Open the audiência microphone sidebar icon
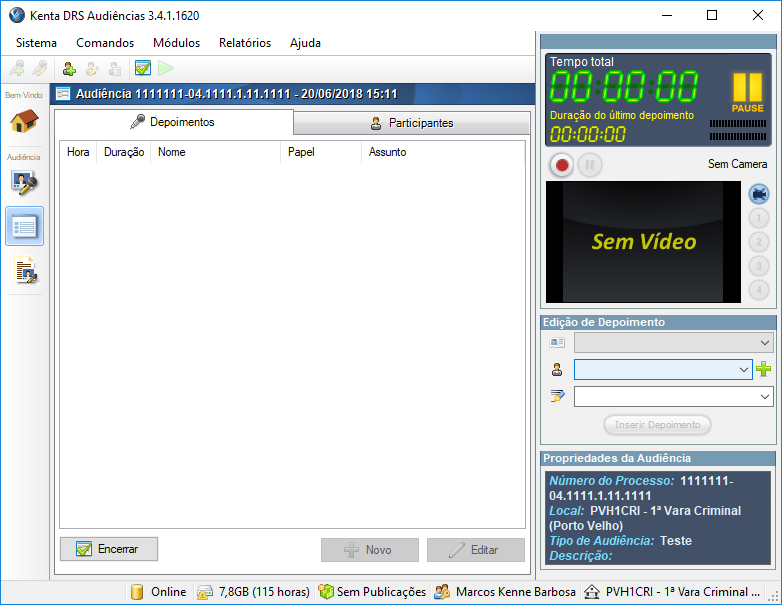The image size is (782, 605). click(24, 183)
